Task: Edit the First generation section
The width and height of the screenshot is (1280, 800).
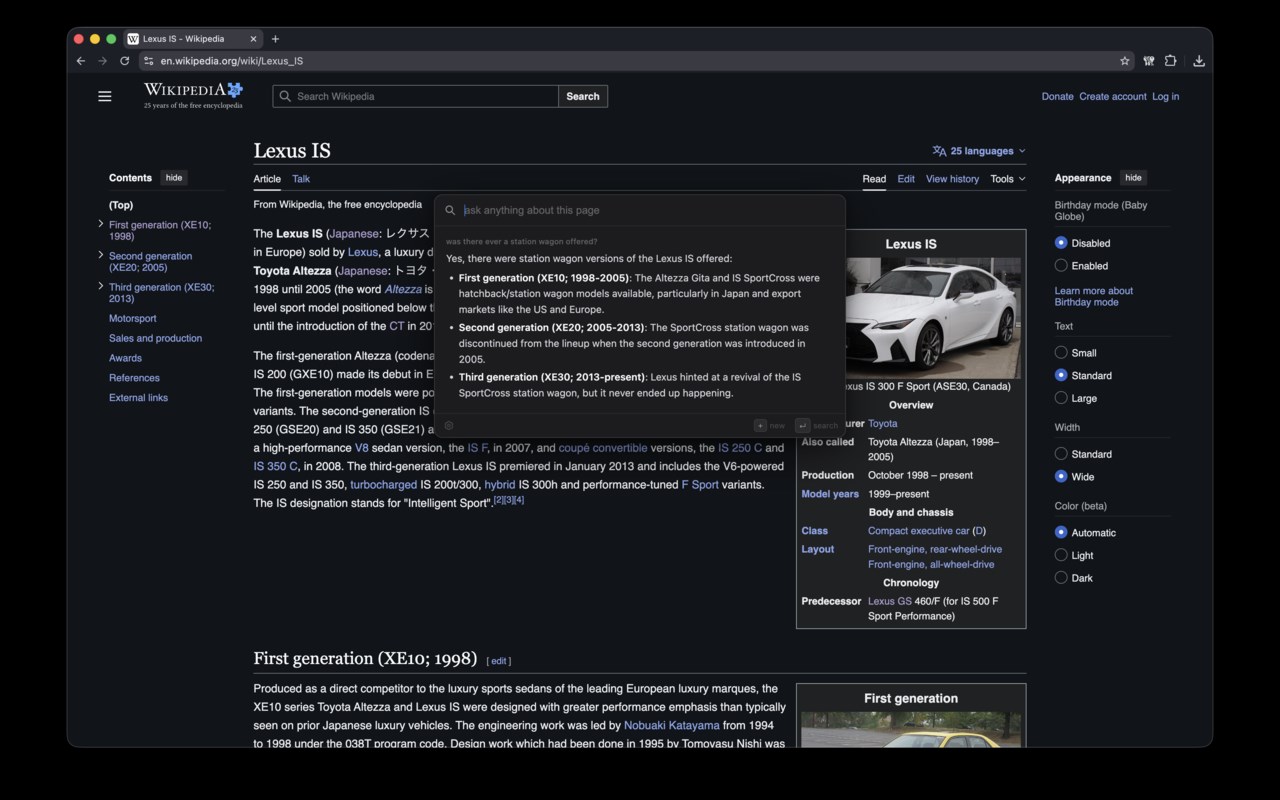Action: point(499,661)
